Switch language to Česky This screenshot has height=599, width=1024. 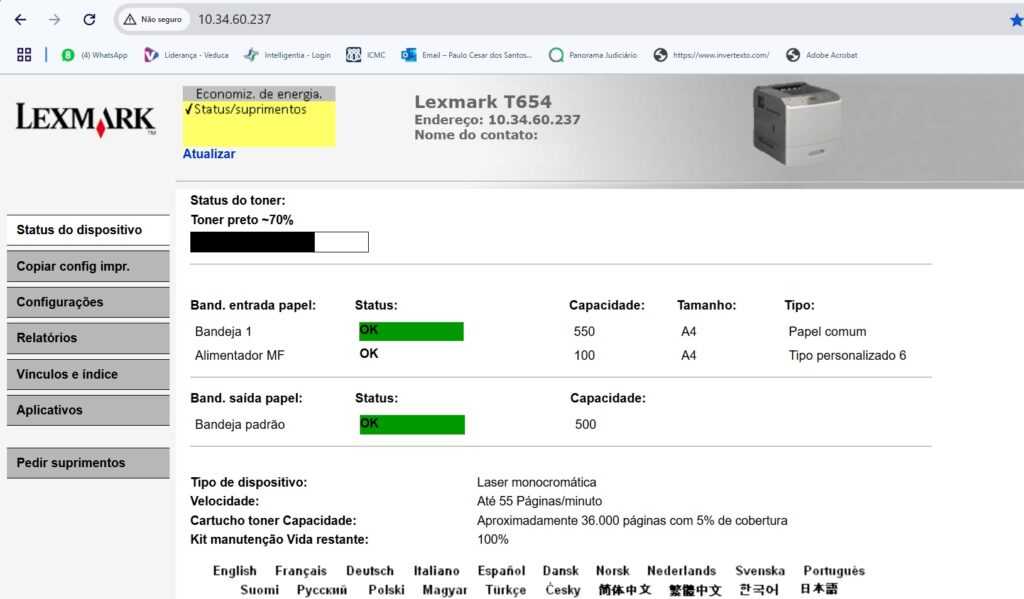(563, 590)
